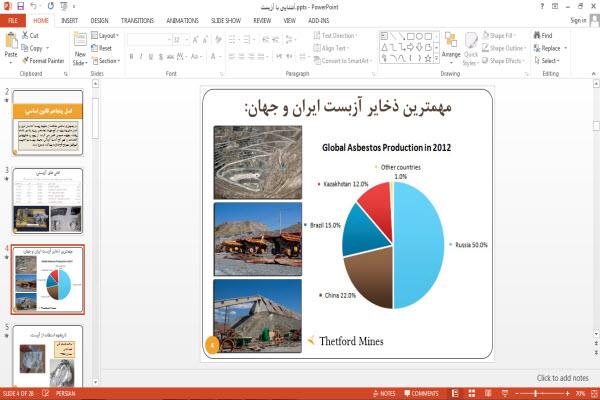The width and height of the screenshot is (600, 400).
Task: Switch to the INSERT tab
Action: 69,20
